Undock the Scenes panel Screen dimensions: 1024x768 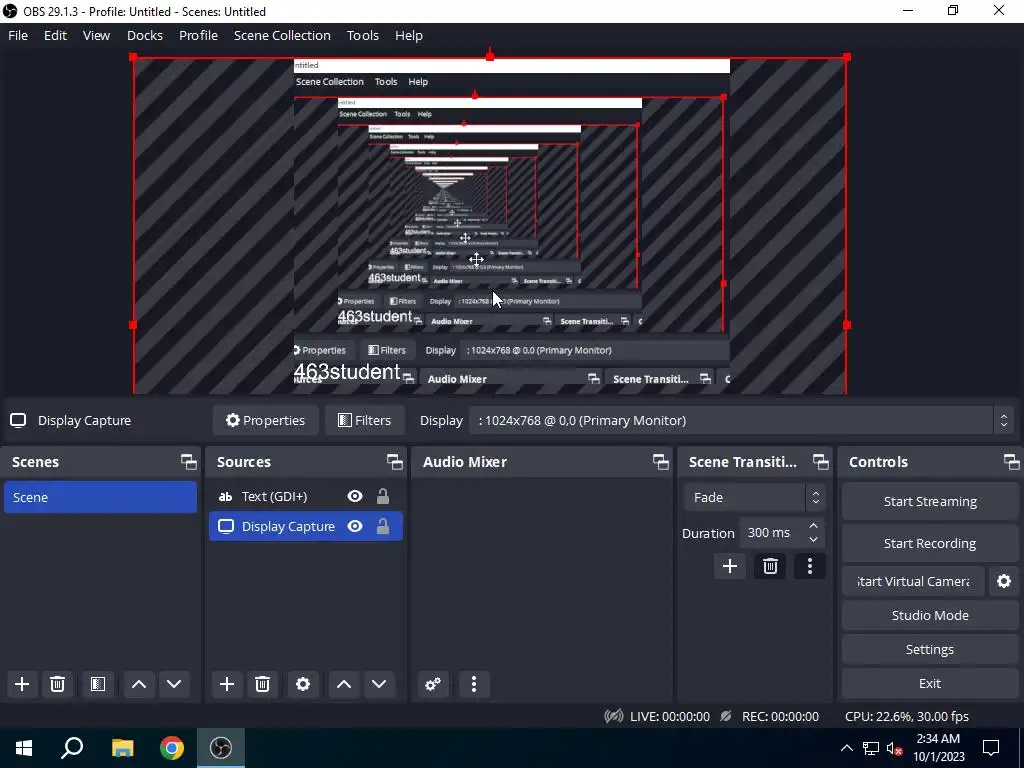point(189,462)
